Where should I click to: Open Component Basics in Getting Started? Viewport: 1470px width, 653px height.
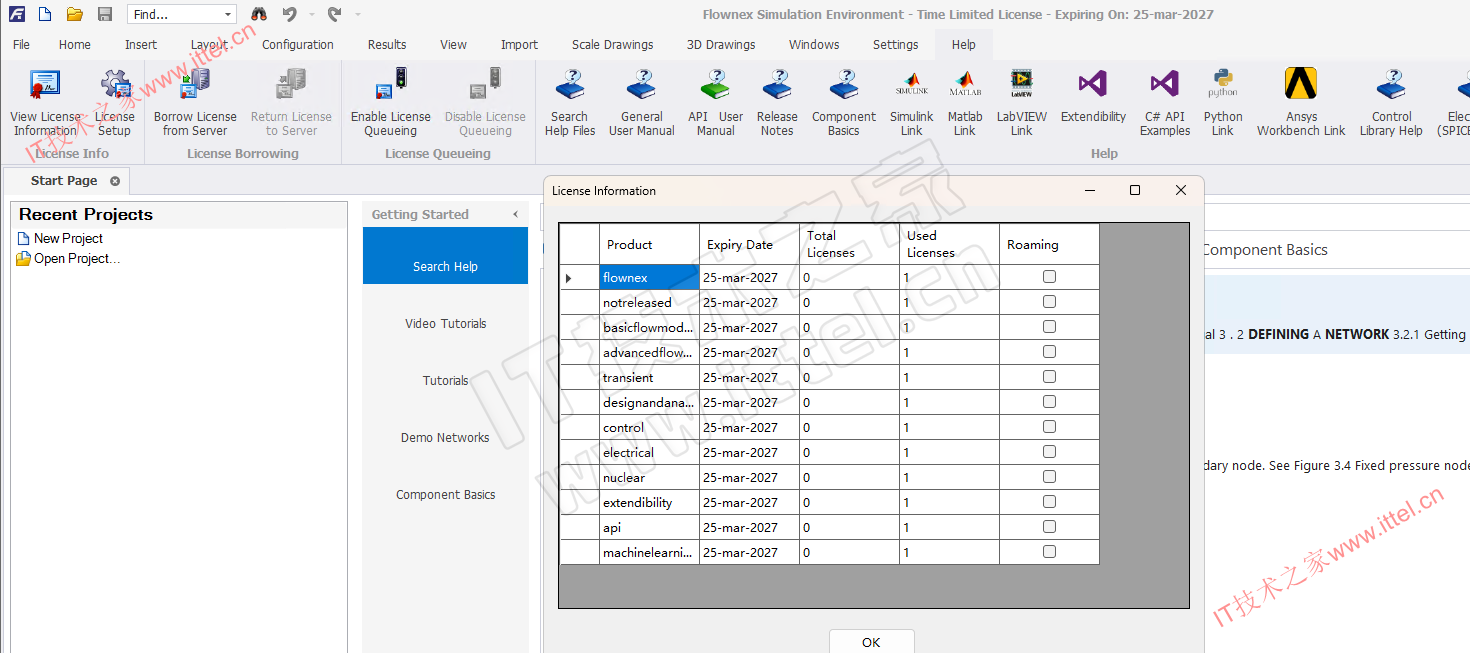(x=445, y=494)
